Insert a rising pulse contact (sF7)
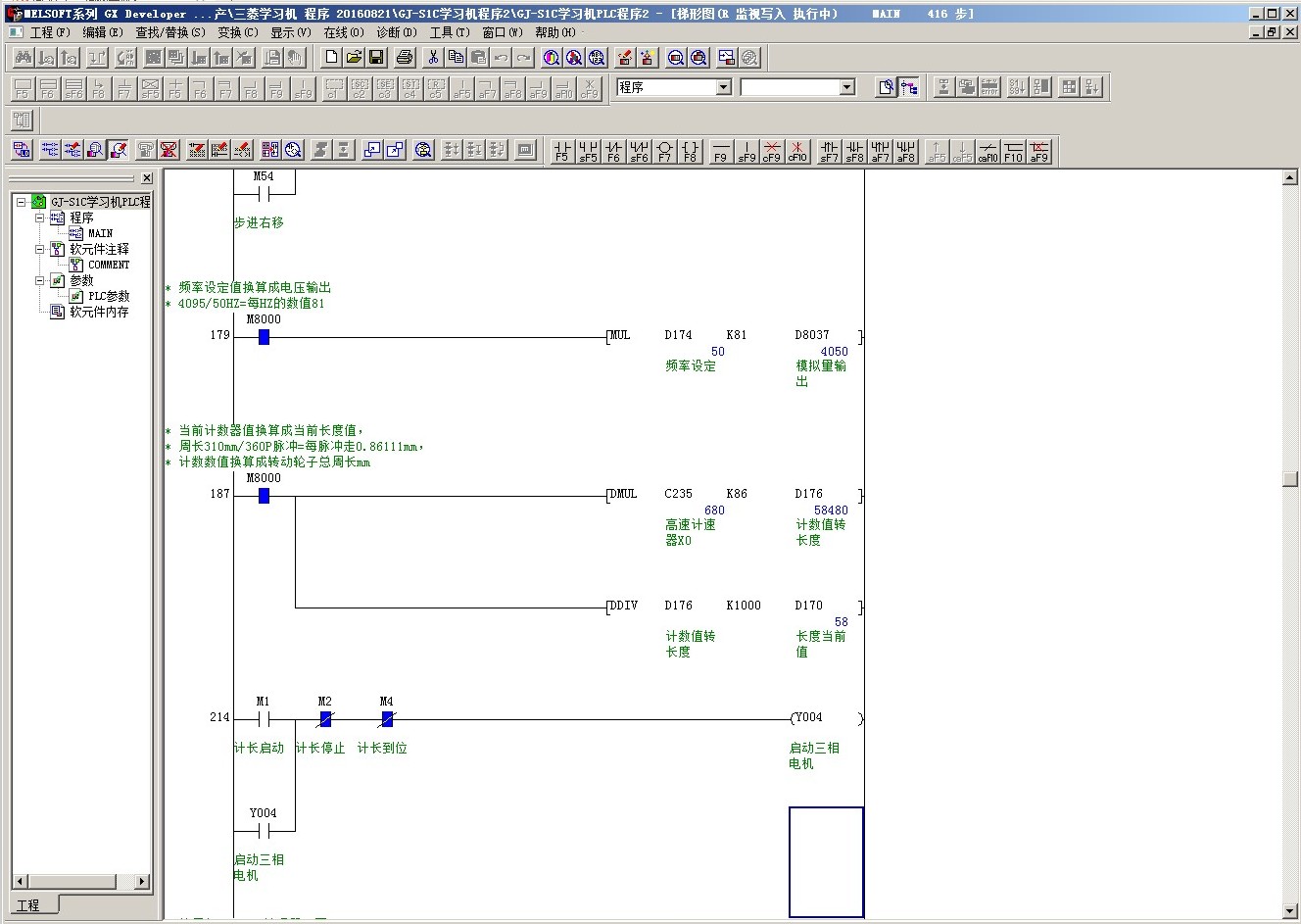Screen dimensions: 1301x924 830,150
